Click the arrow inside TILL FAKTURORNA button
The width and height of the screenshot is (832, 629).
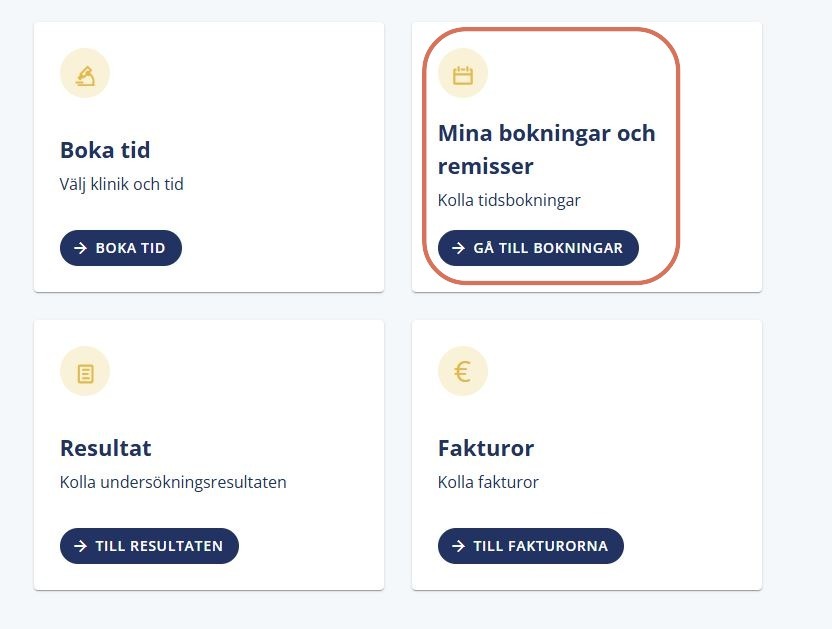[x=458, y=546]
